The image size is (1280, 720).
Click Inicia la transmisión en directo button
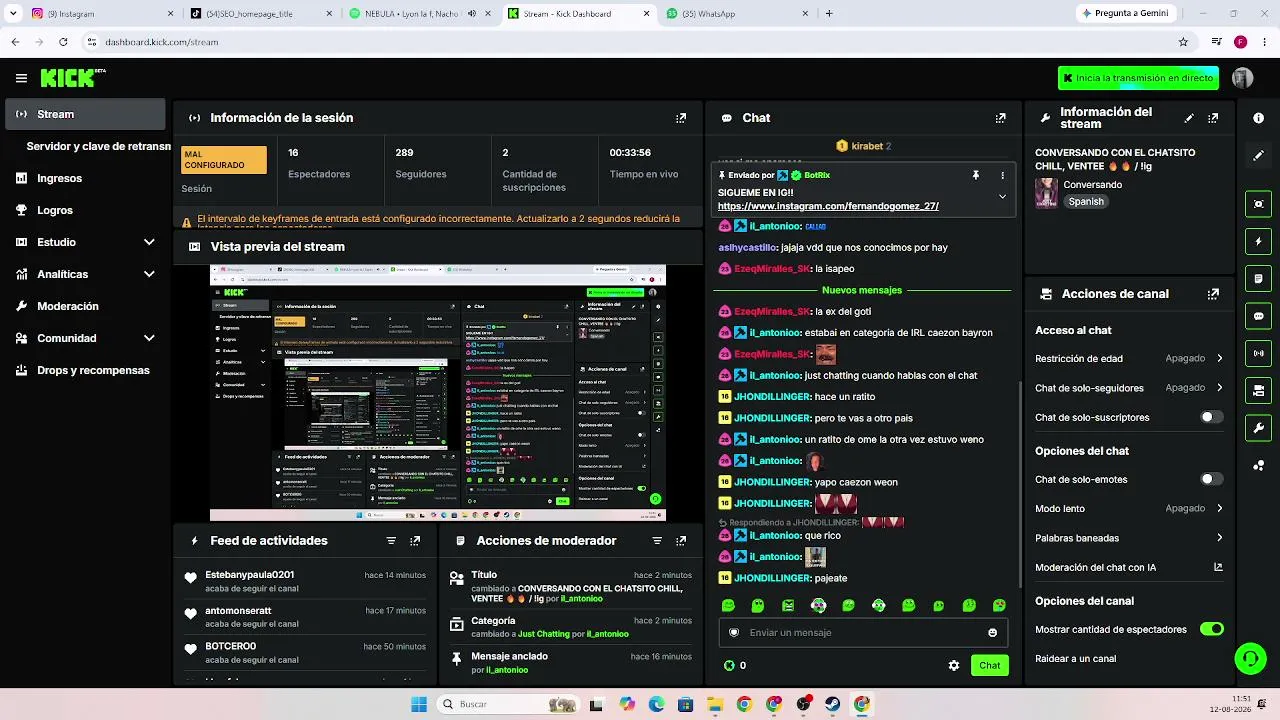[x=1138, y=78]
